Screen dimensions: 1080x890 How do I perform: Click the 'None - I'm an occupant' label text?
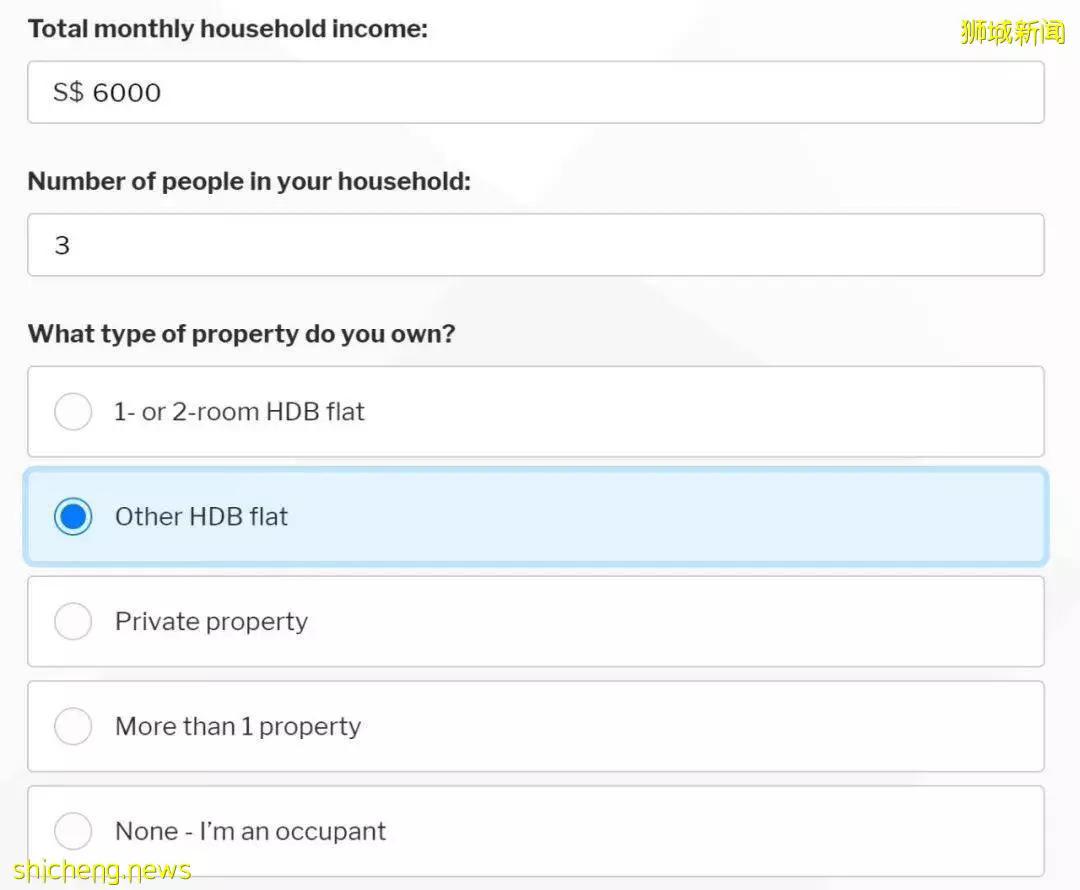click(251, 831)
